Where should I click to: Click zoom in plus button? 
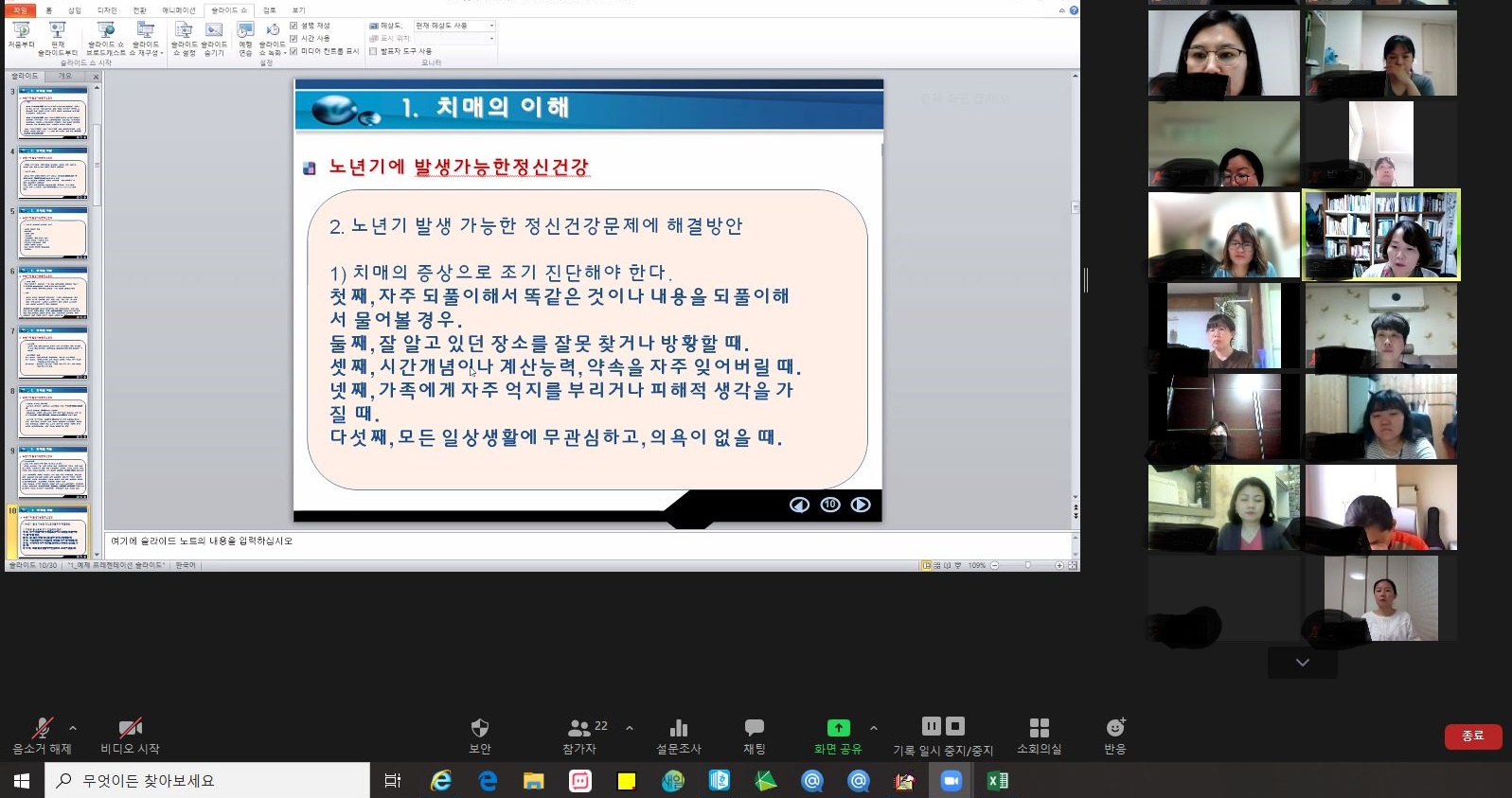(1059, 565)
